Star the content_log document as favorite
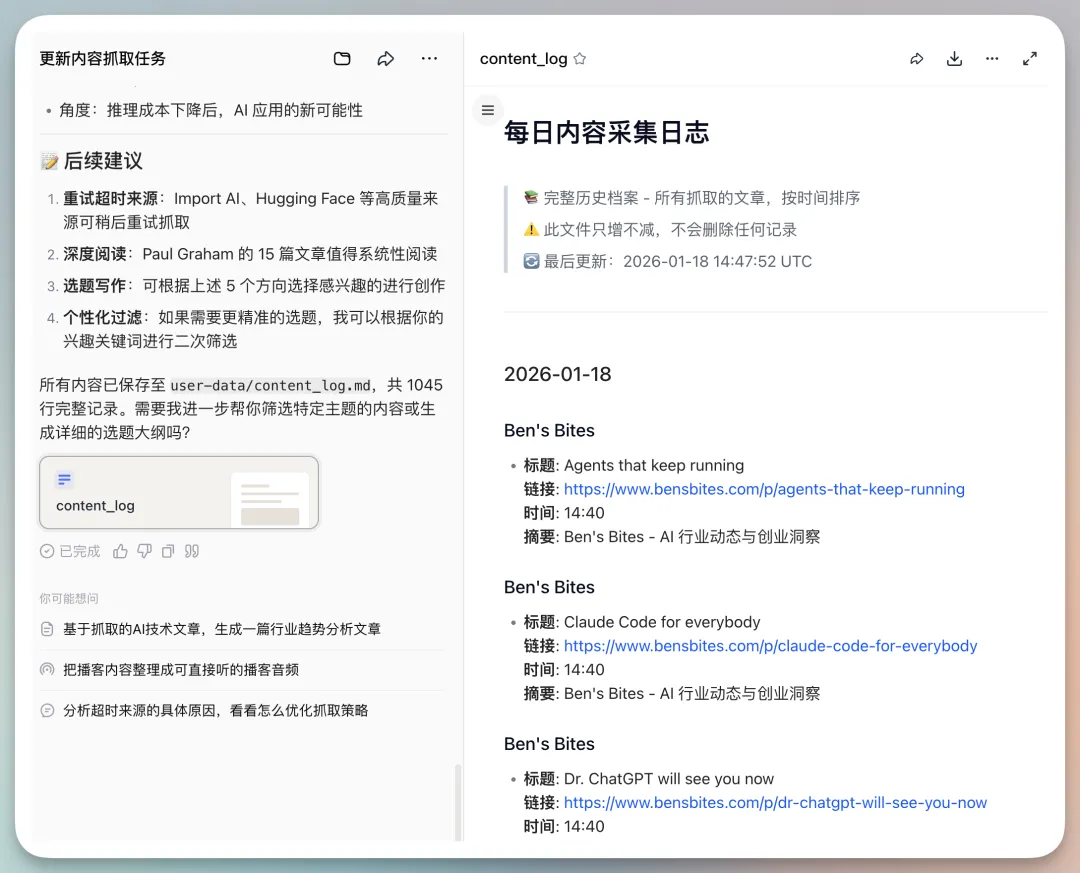The height and width of the screenshot is (873, 1080). (580, 59)
